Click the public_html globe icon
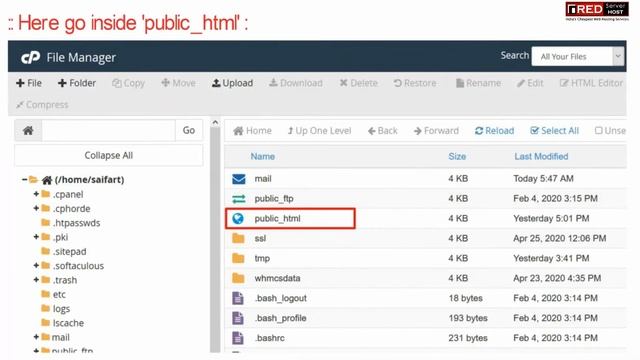This screenshot has width=640, height=360. tap(238, 219)
